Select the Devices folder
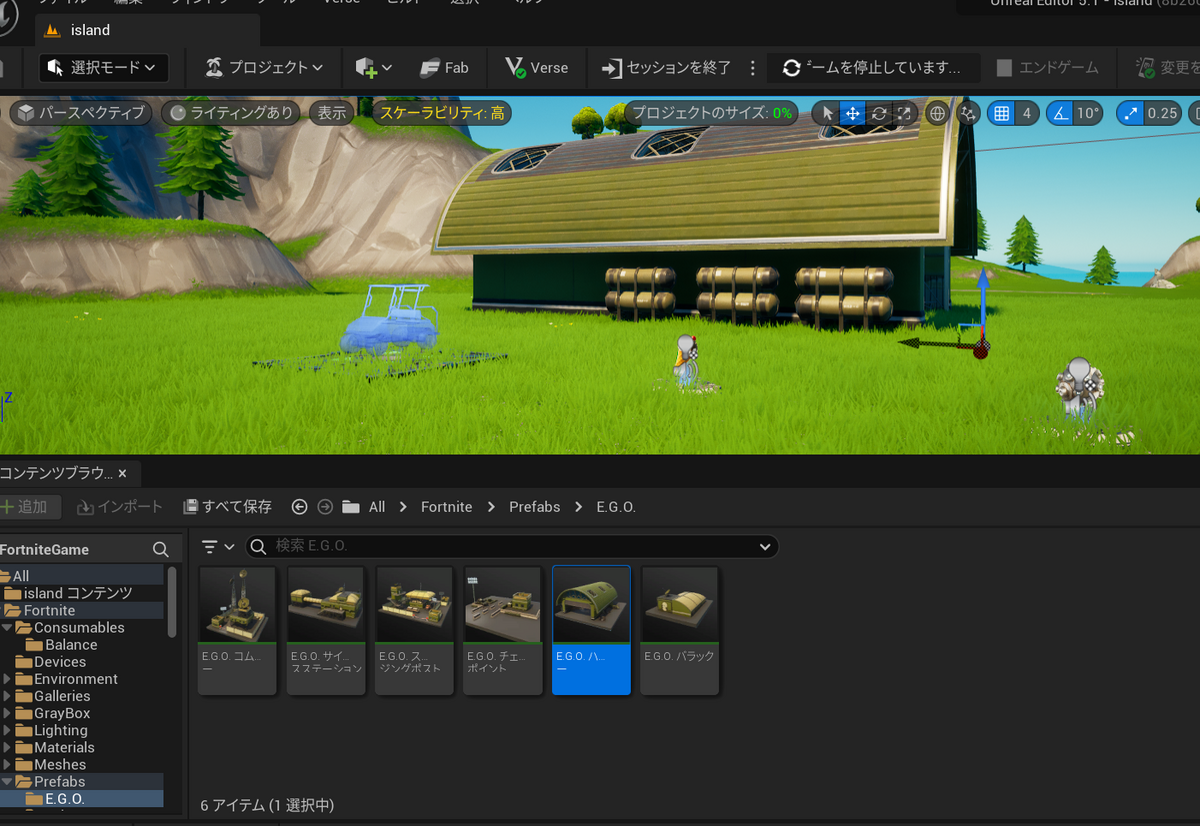 coord(60,662)
